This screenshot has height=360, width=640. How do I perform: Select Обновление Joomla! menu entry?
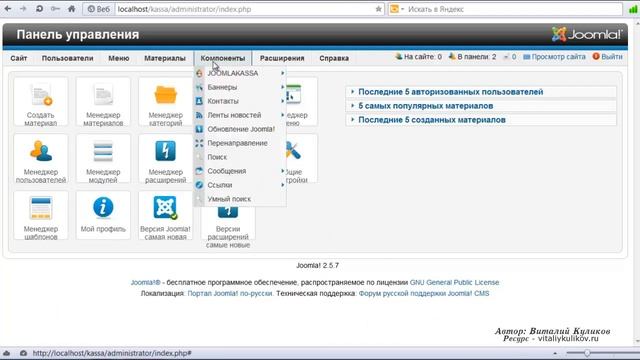point(240,129)
